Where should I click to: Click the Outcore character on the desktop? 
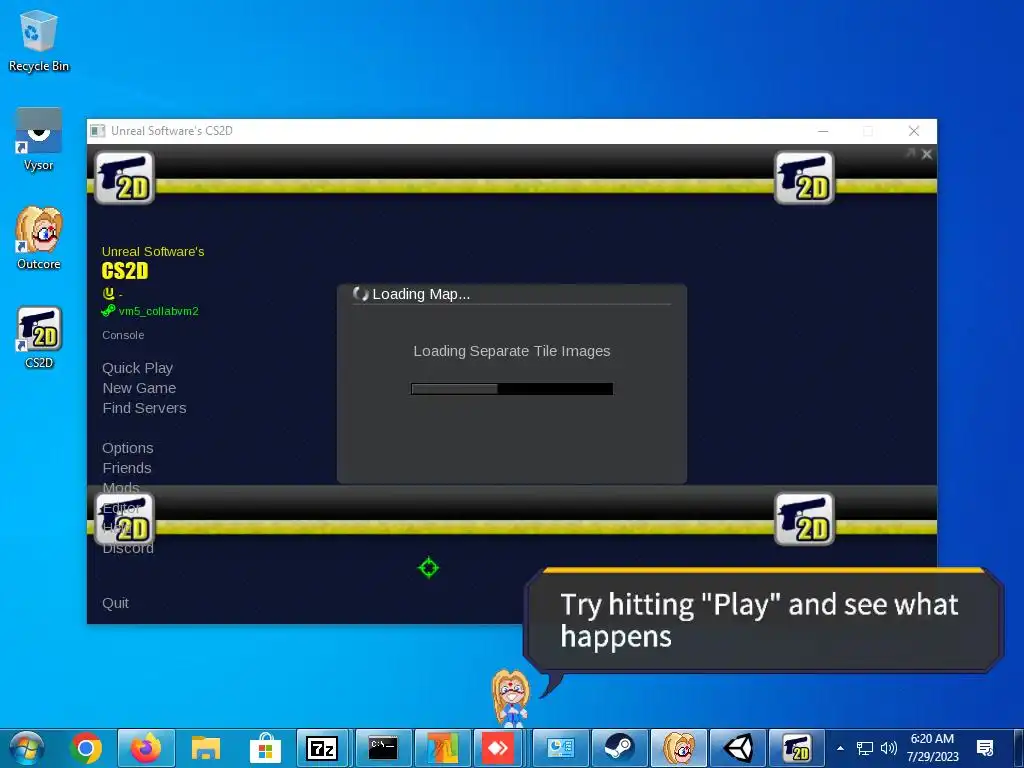click(511, 697)
